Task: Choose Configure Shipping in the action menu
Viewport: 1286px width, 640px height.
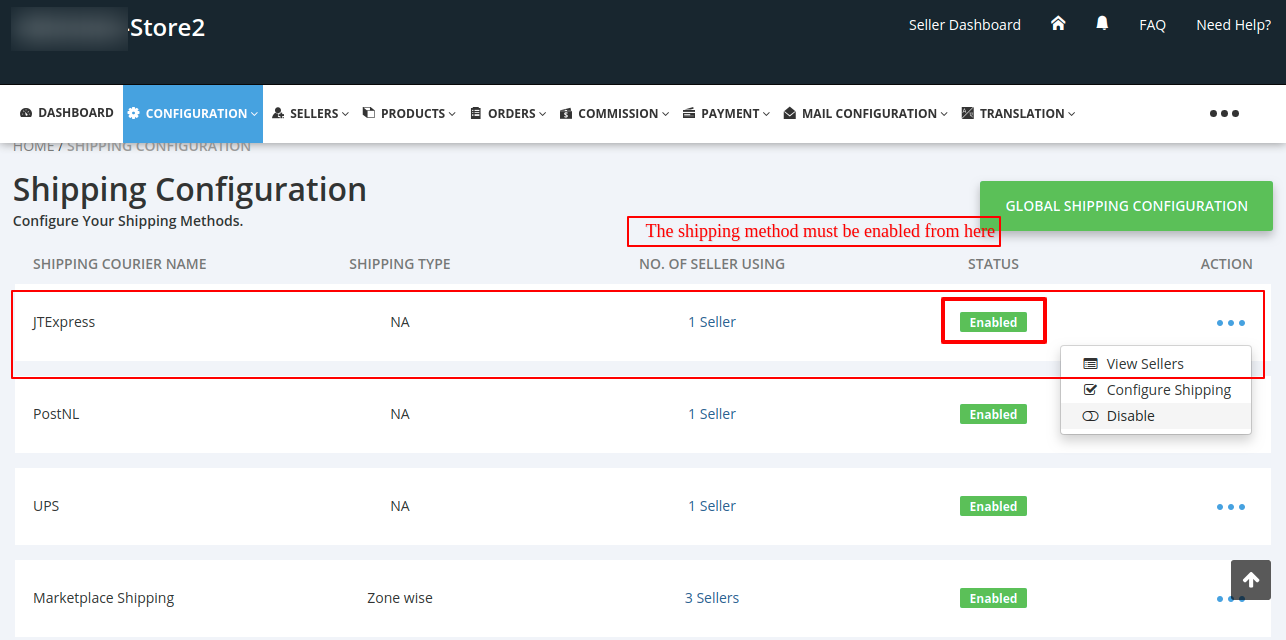Action: pos(1156,390)
